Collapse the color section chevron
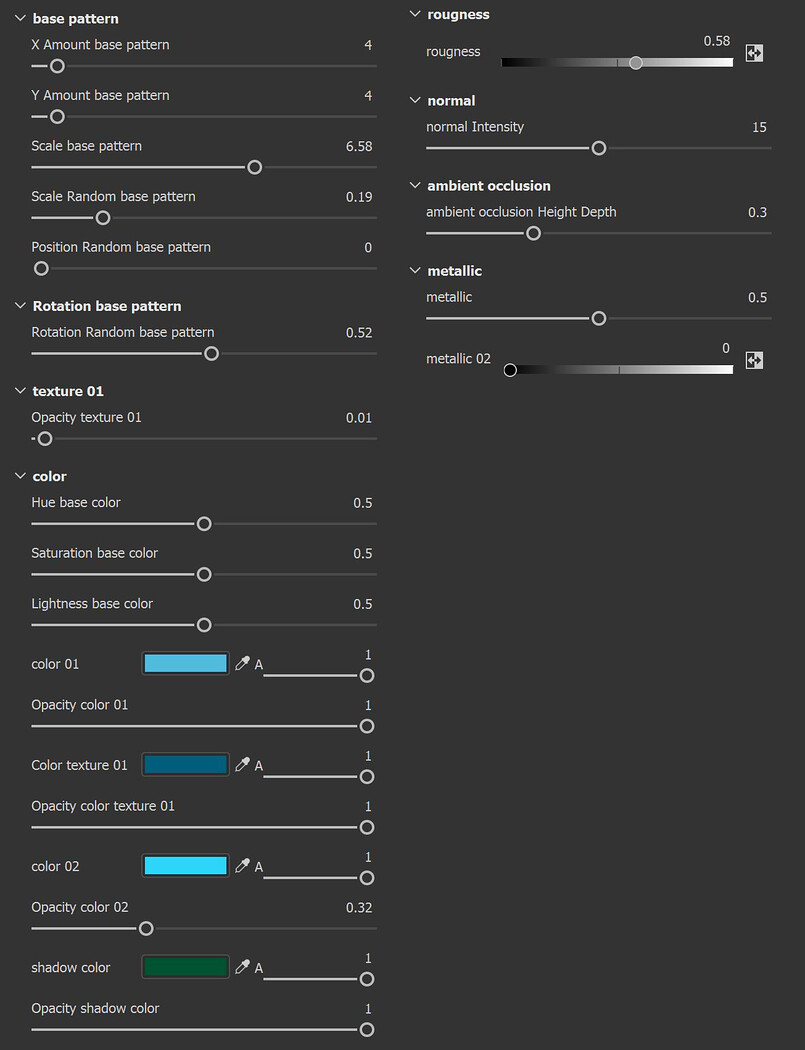Viewport: 805px width, 1050px height. click(20, 476)
